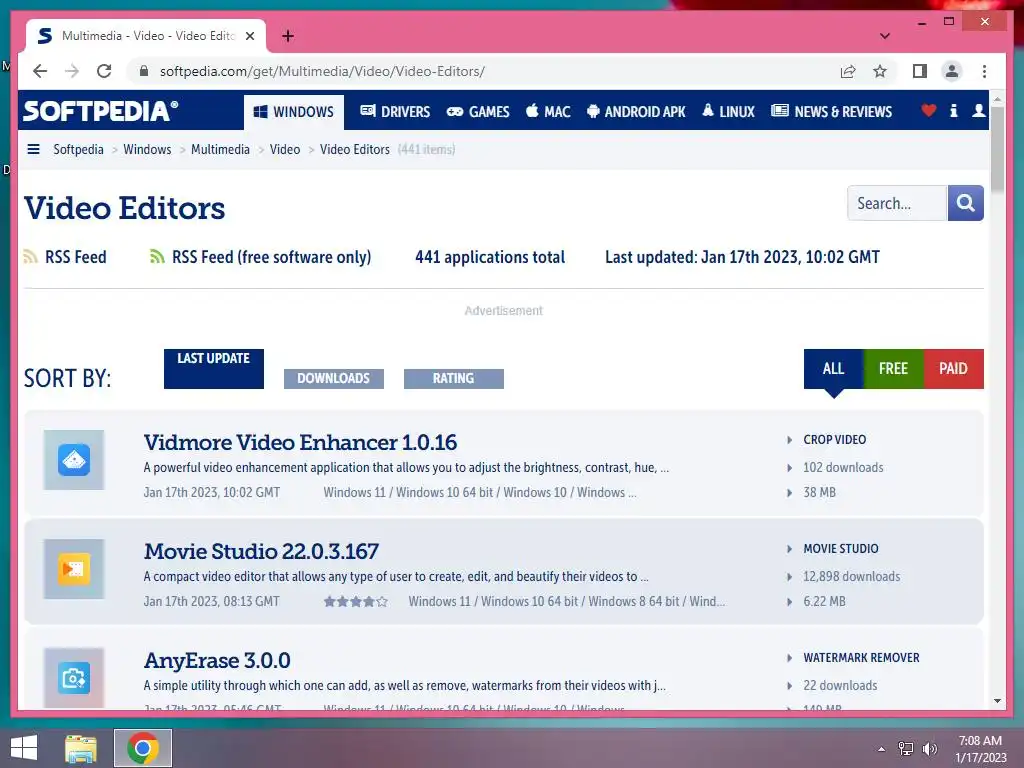
Task: Share this page icon
Action: 848,71
